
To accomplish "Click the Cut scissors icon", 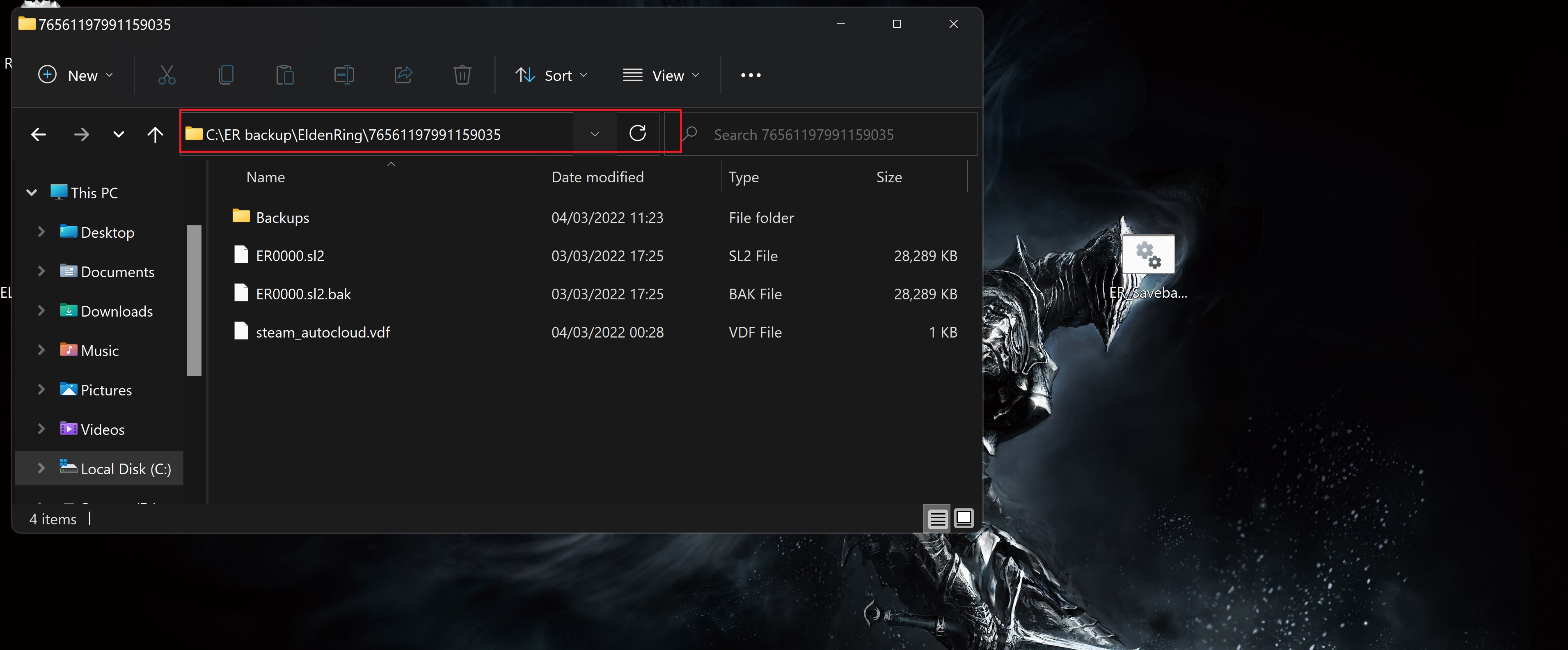I will (x=166, y=75).
